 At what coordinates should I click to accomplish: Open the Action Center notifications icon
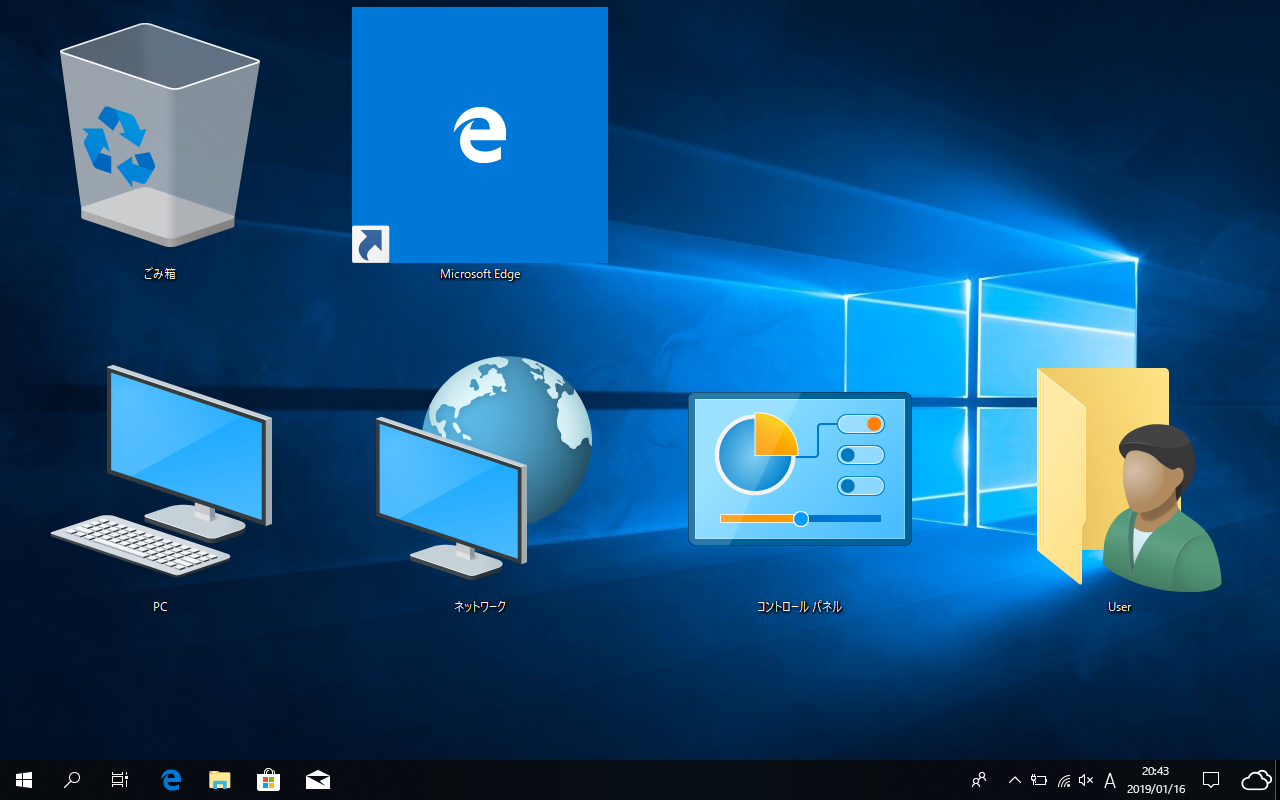[1211, 780]
